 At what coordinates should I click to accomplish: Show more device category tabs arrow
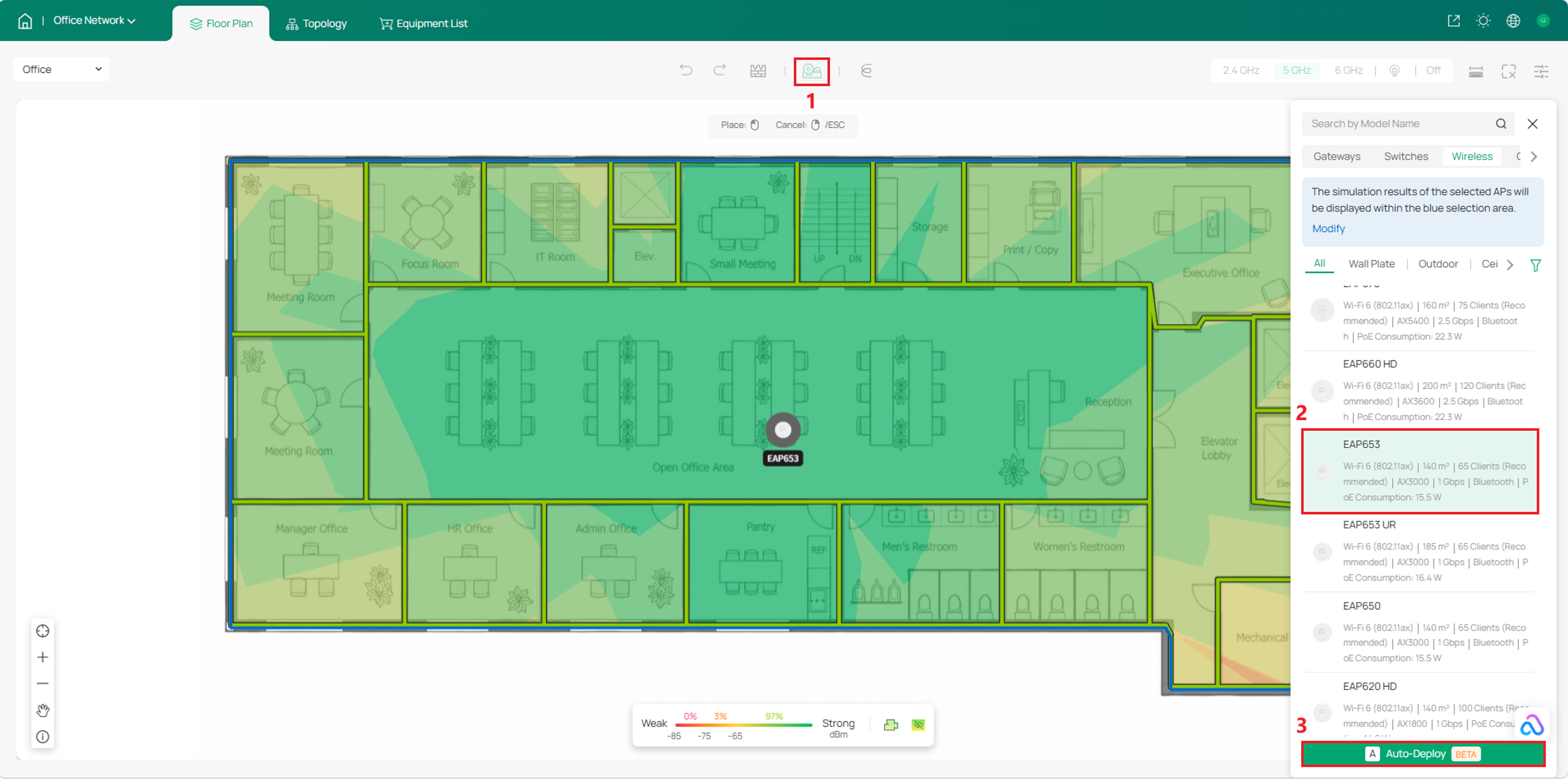1534,157
